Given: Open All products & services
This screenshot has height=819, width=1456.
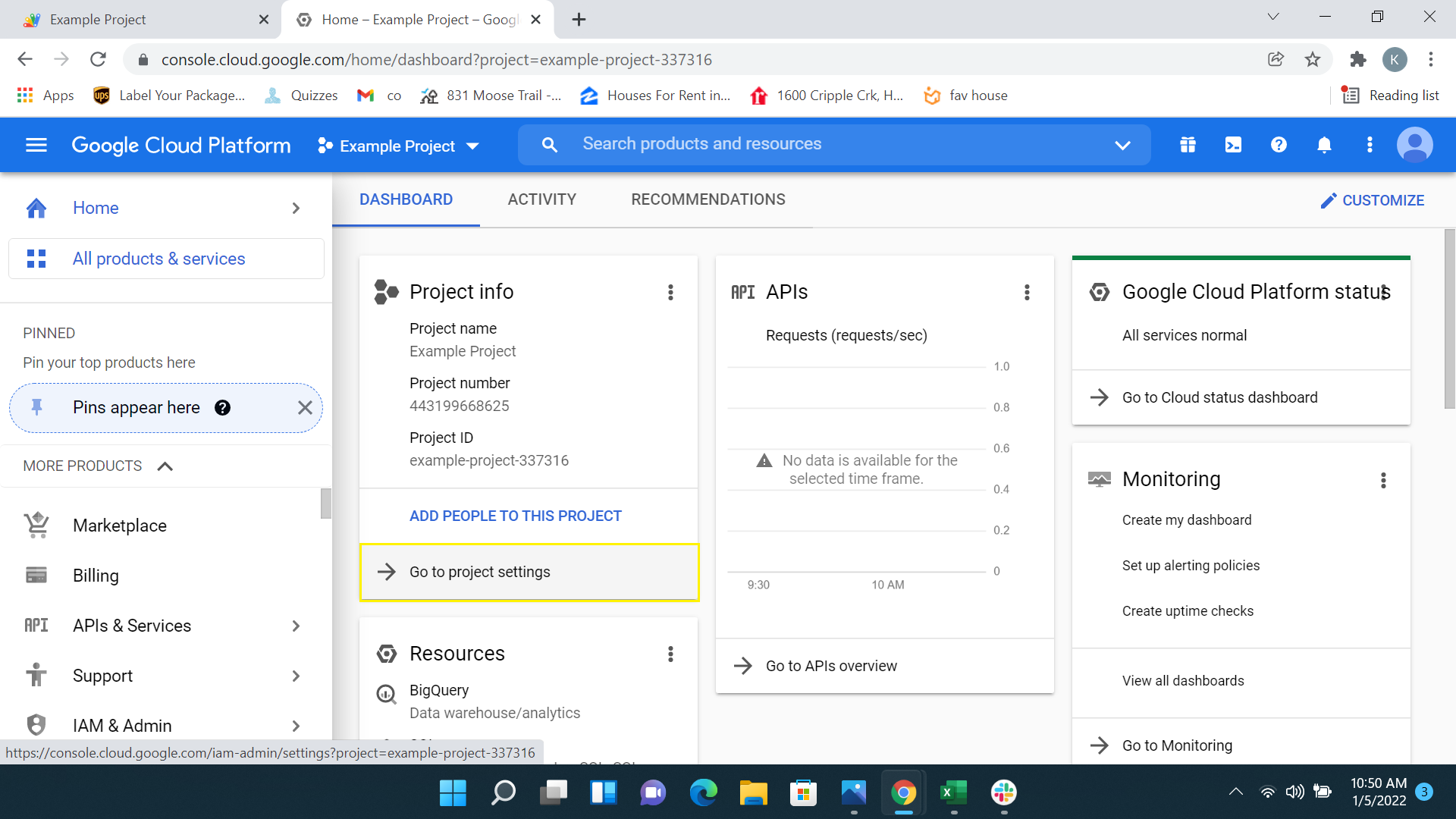Looking at the screenshot, I should (x=166, y=259).
